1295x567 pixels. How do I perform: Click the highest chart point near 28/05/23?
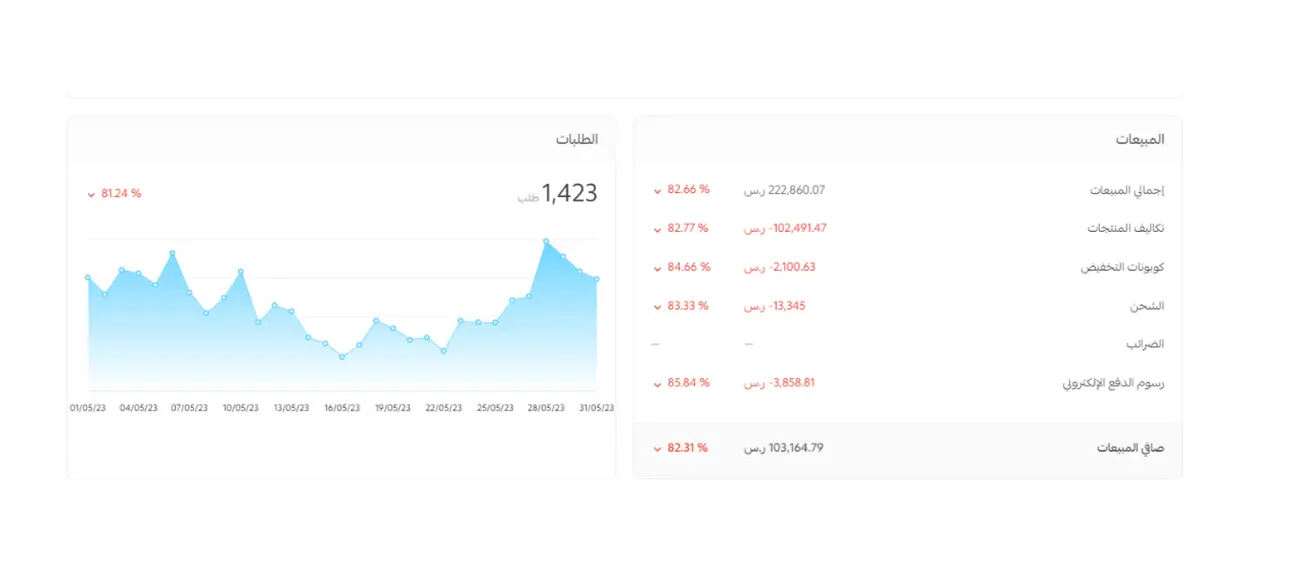click(546, 242)
